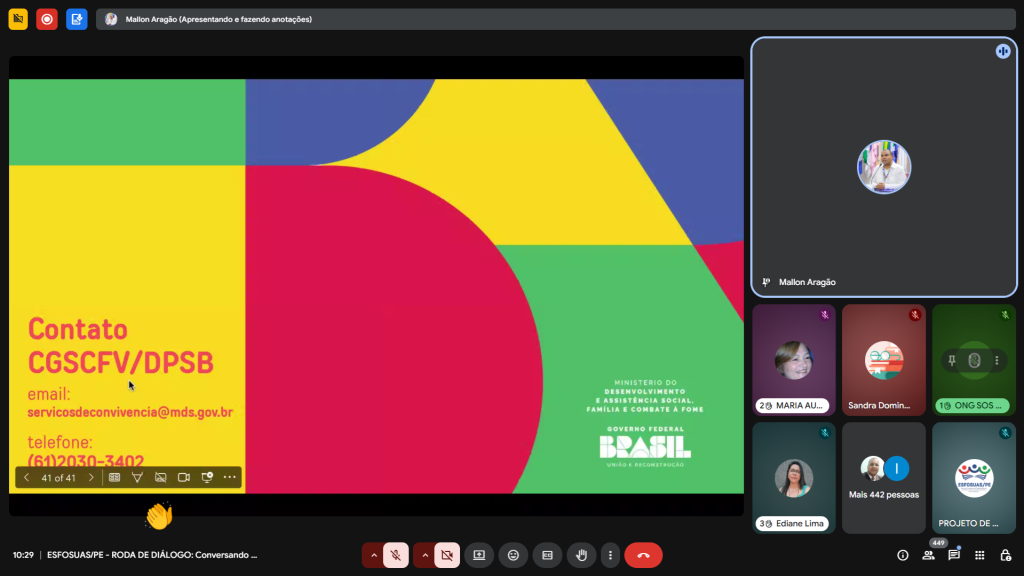Toggle the muted microphone button
1024x576 pixels.
click(x=396, y=555)
